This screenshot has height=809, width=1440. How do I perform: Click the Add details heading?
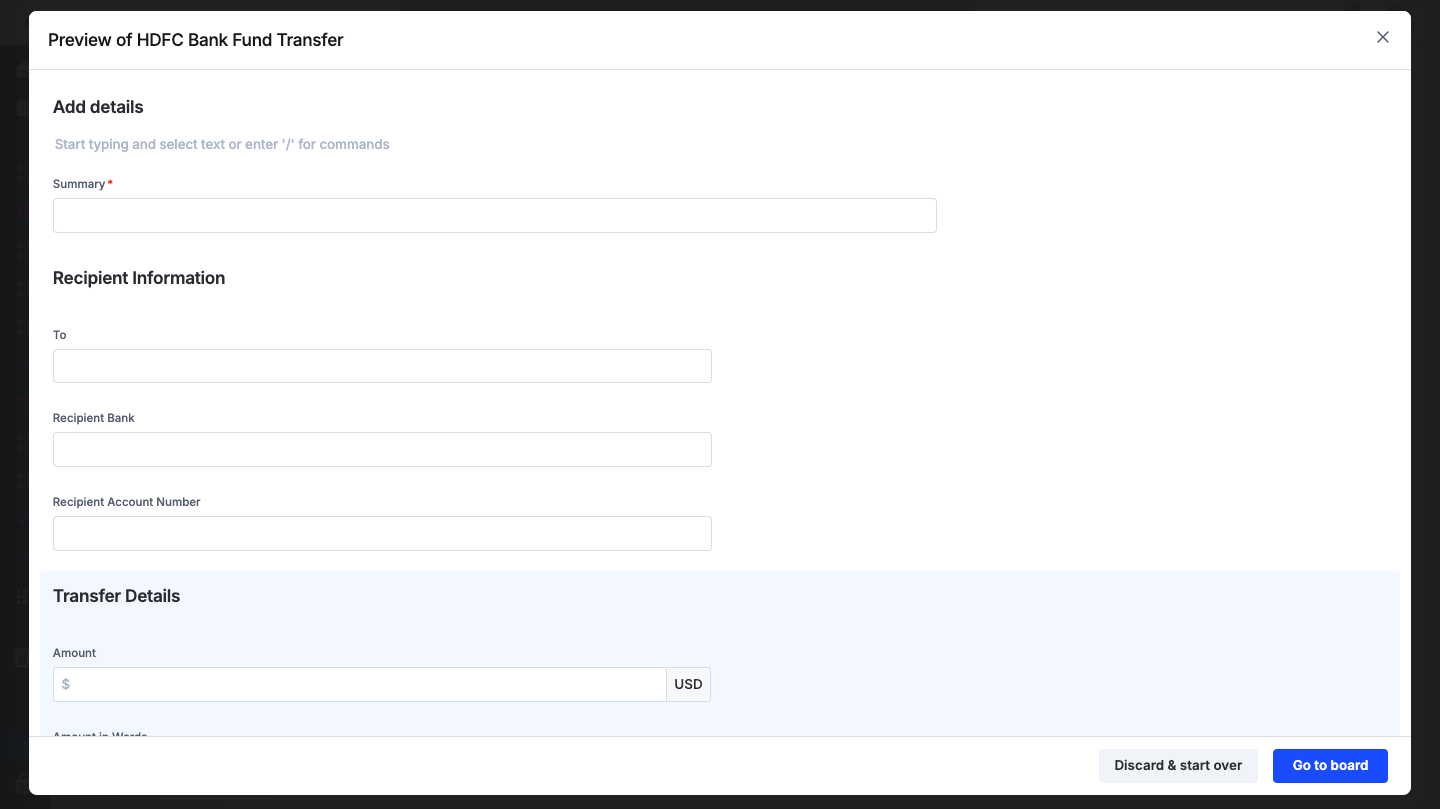[98, 107]
